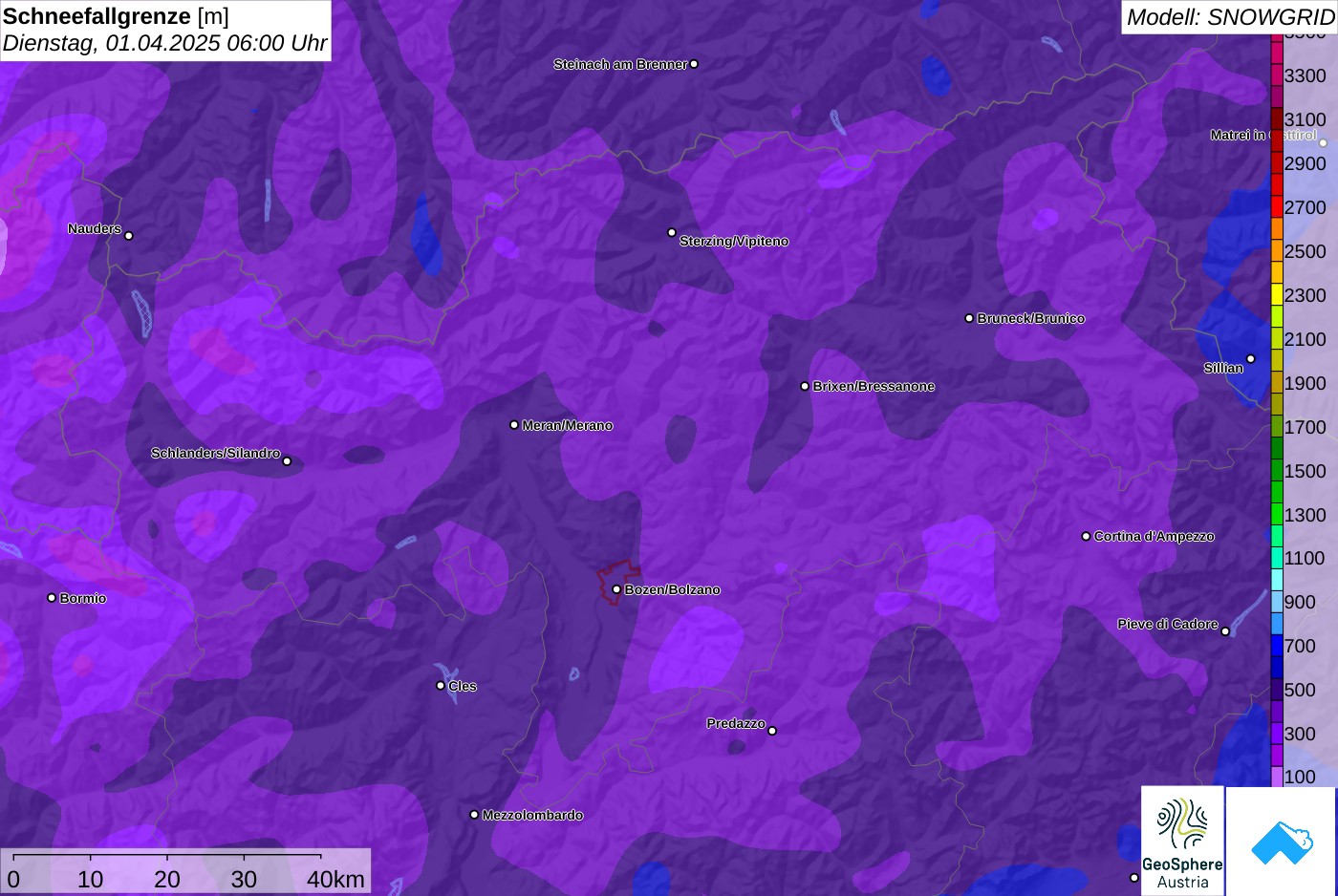The image size is (1338, 896).
Task: Click the light purple swatch near 100
Action: tap(1277, 777)
